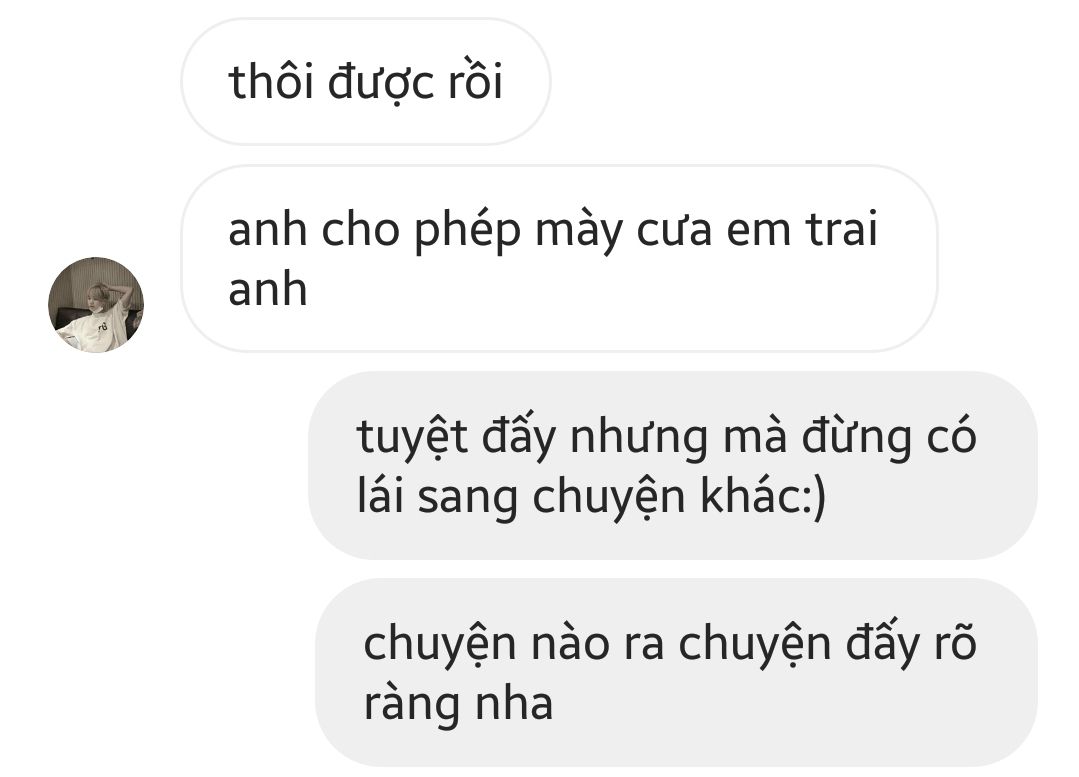
Task: Click the word 'được' in first message
Action: coord(381,83)
